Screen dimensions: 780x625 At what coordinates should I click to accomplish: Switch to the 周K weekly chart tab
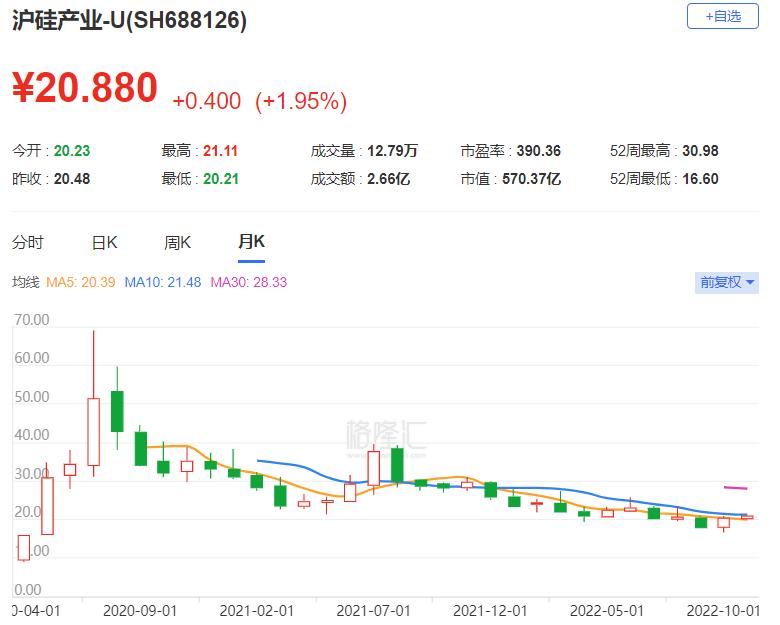click(x=178, y=242)
